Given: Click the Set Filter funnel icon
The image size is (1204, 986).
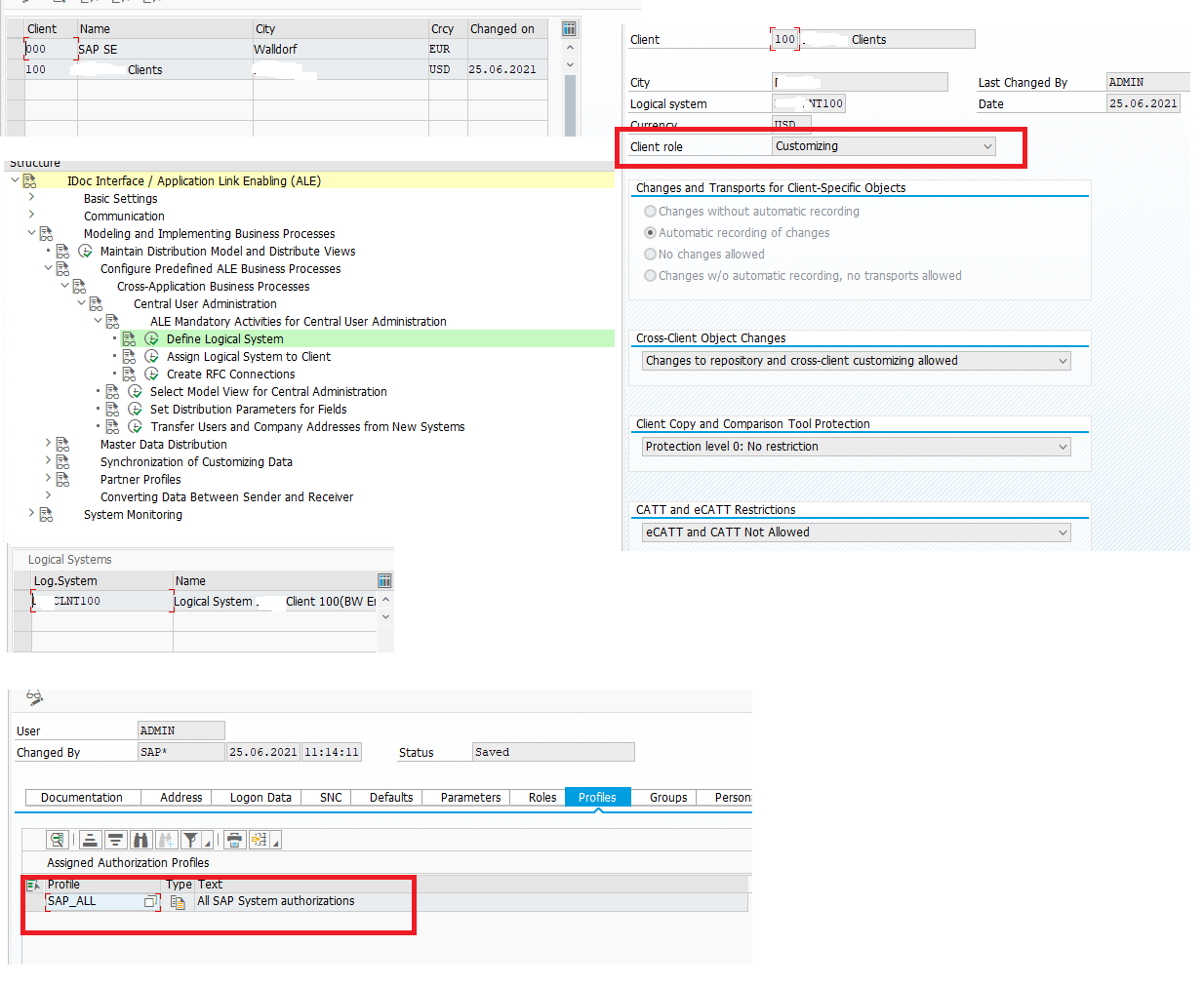Looking at the screenshot, I should coord(191,840).
